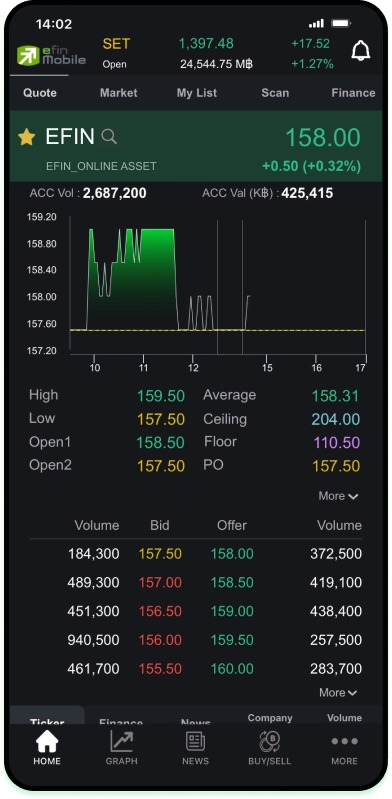The height and width of the screenshot is (799, 392).
Task: Select bid price 155.50
Action: [160, 669]
